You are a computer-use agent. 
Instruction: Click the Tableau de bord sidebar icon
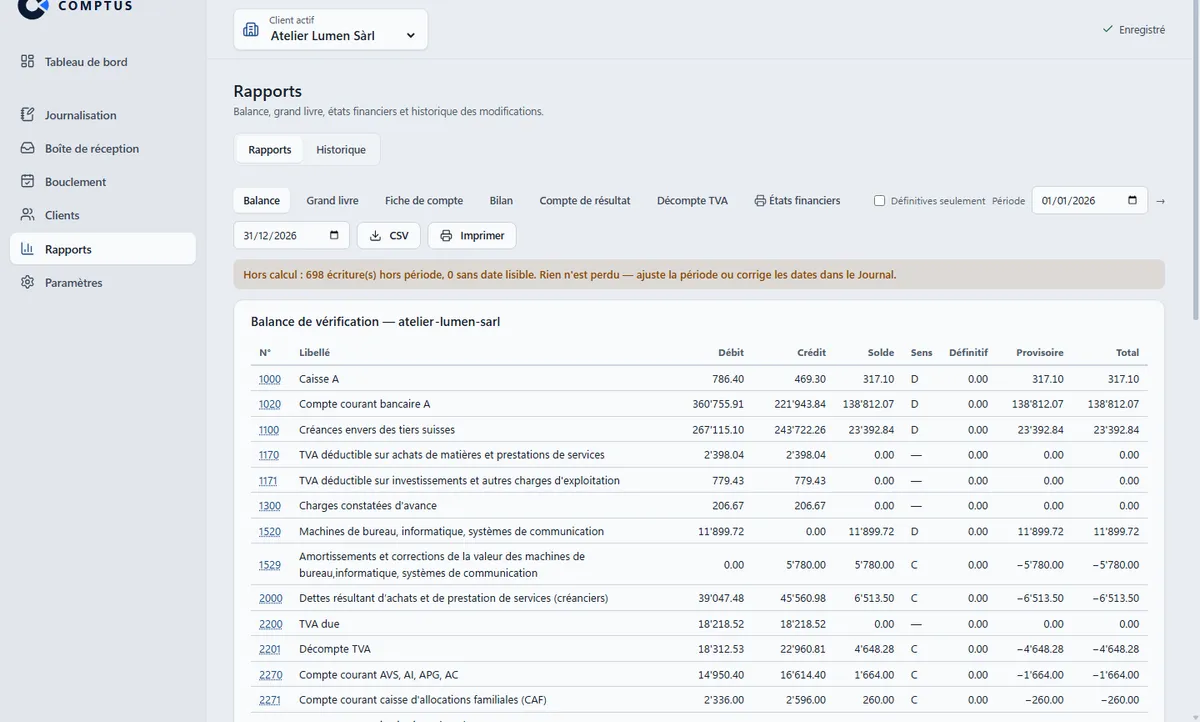tap(28, 62)
